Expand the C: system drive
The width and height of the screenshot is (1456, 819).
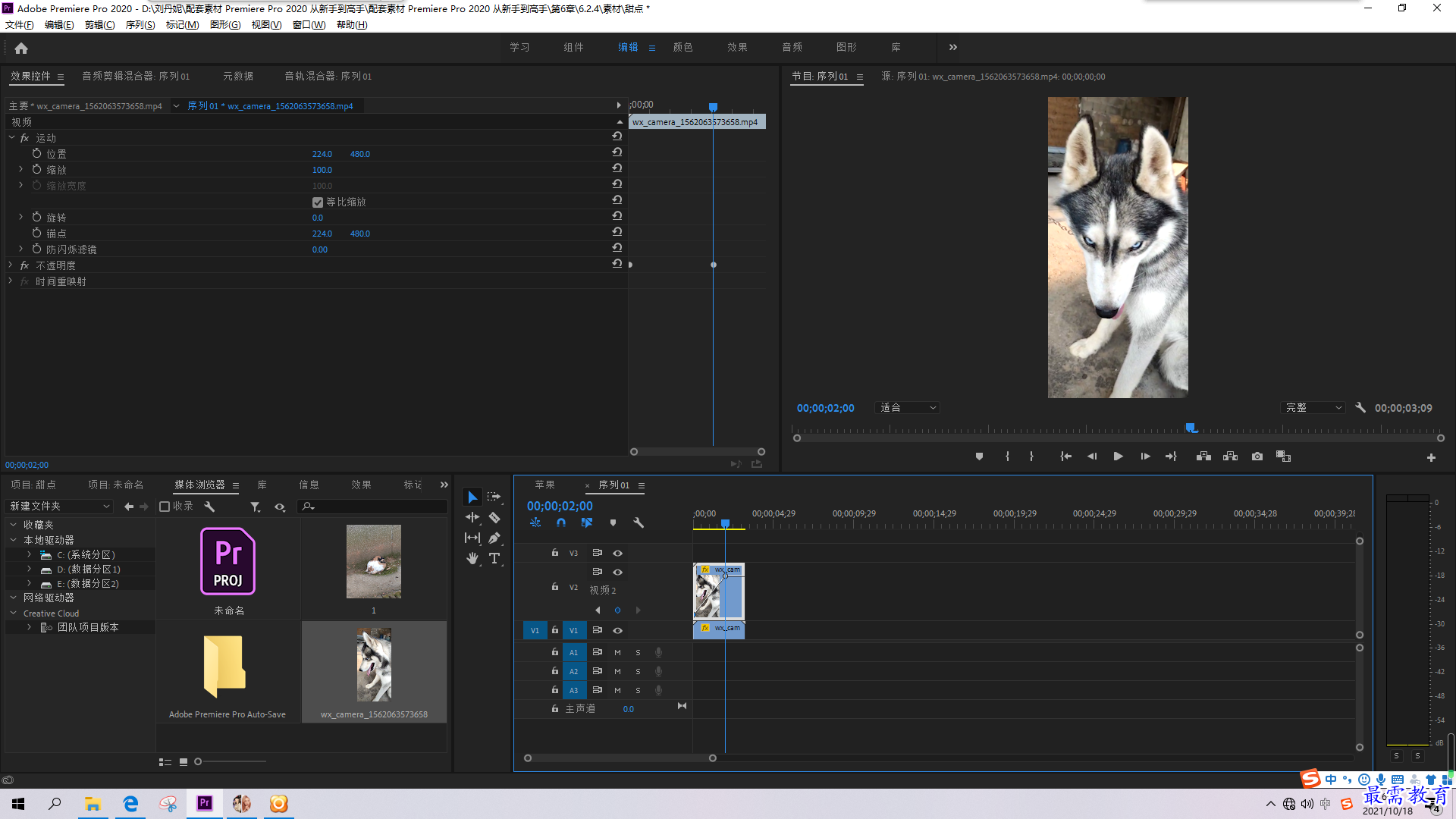click(x=30, y=555)
